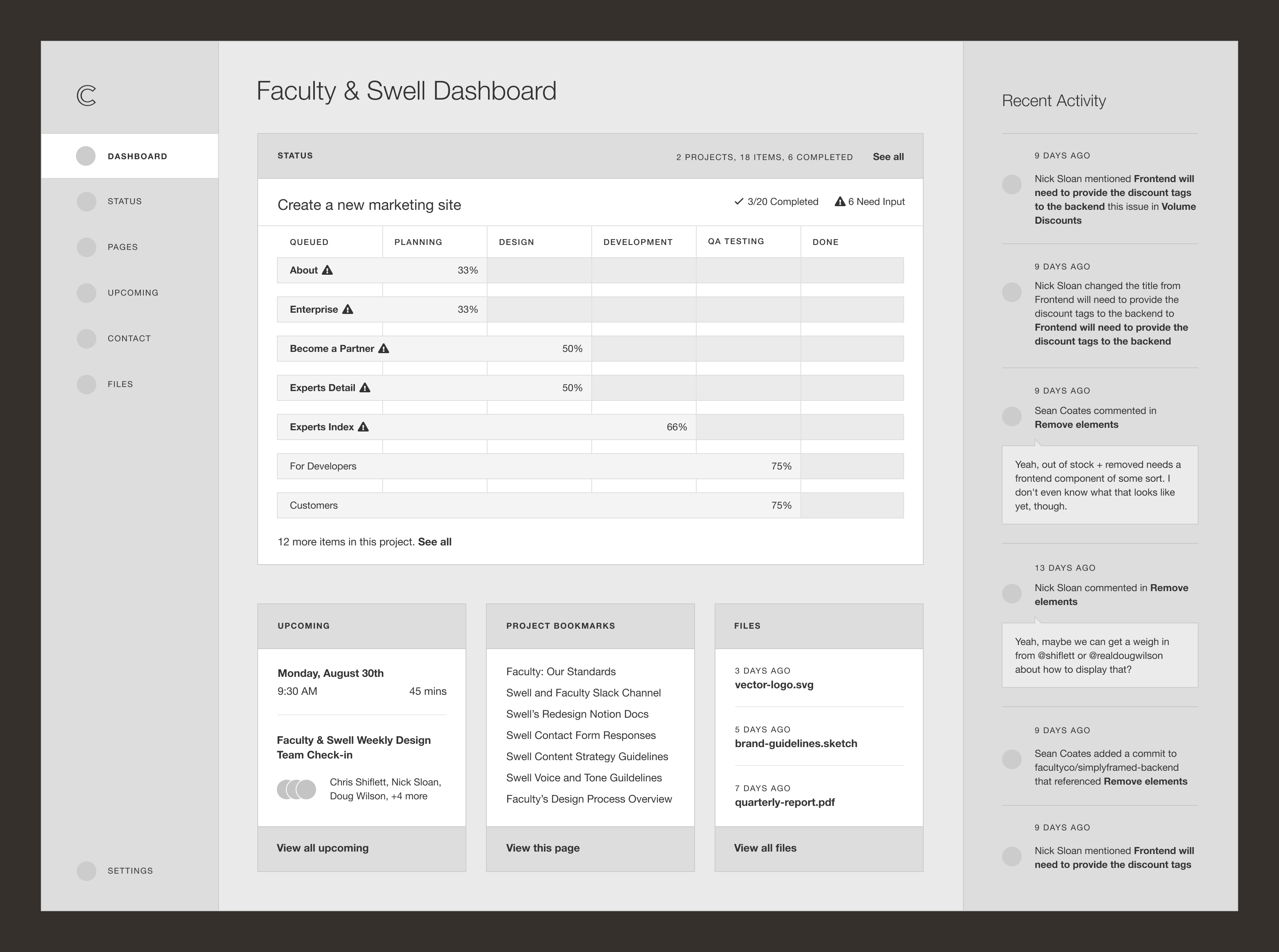
Task: Click the About 33% progress bar
Action: pos(382,270)
